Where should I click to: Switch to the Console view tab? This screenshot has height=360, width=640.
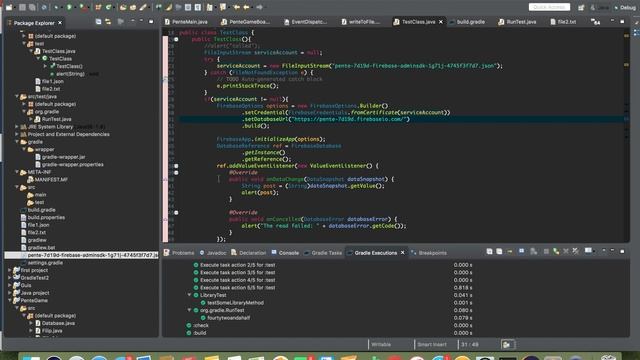coord(285,253)
